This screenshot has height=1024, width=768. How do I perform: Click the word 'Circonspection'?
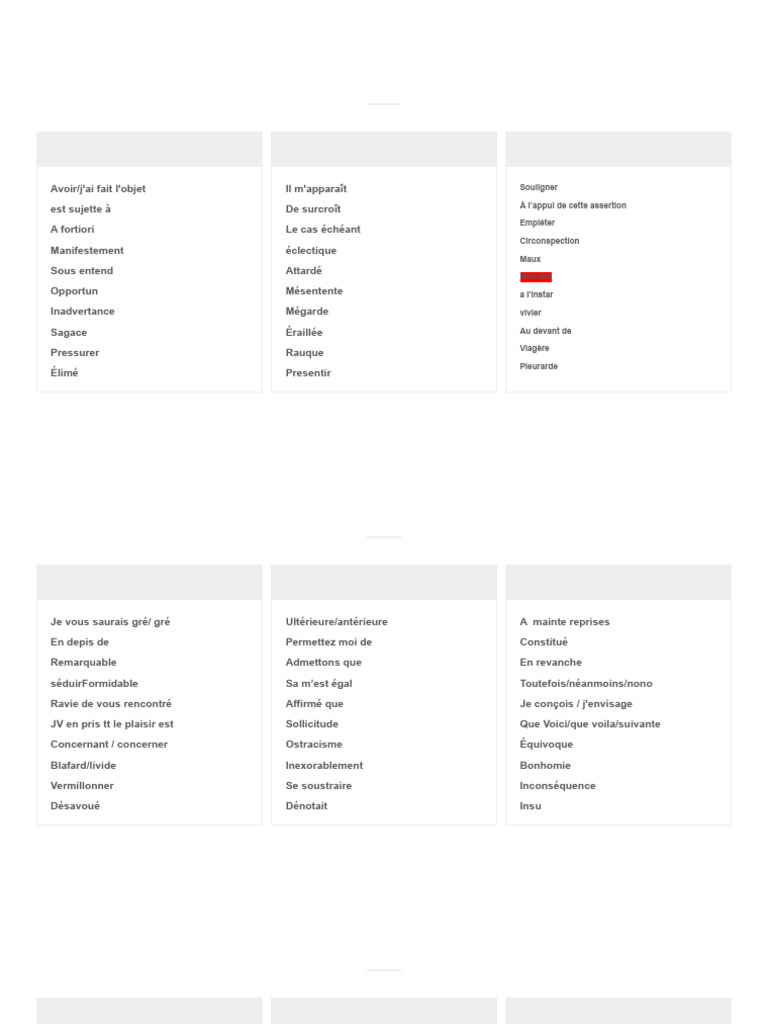click(x=549, y=241)
